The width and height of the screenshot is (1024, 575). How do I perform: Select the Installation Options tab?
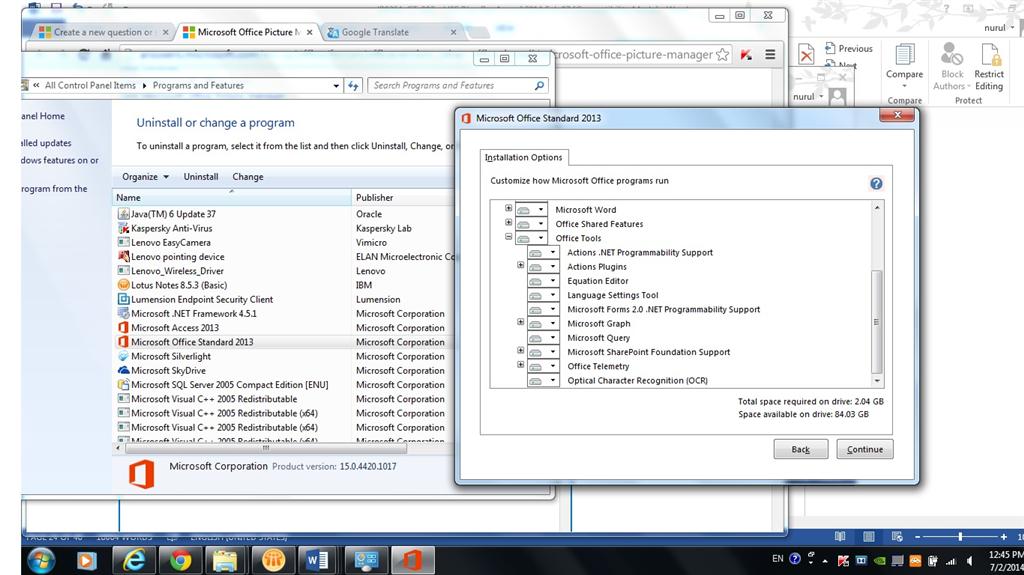pyautogui.click(x=523, y=157)
